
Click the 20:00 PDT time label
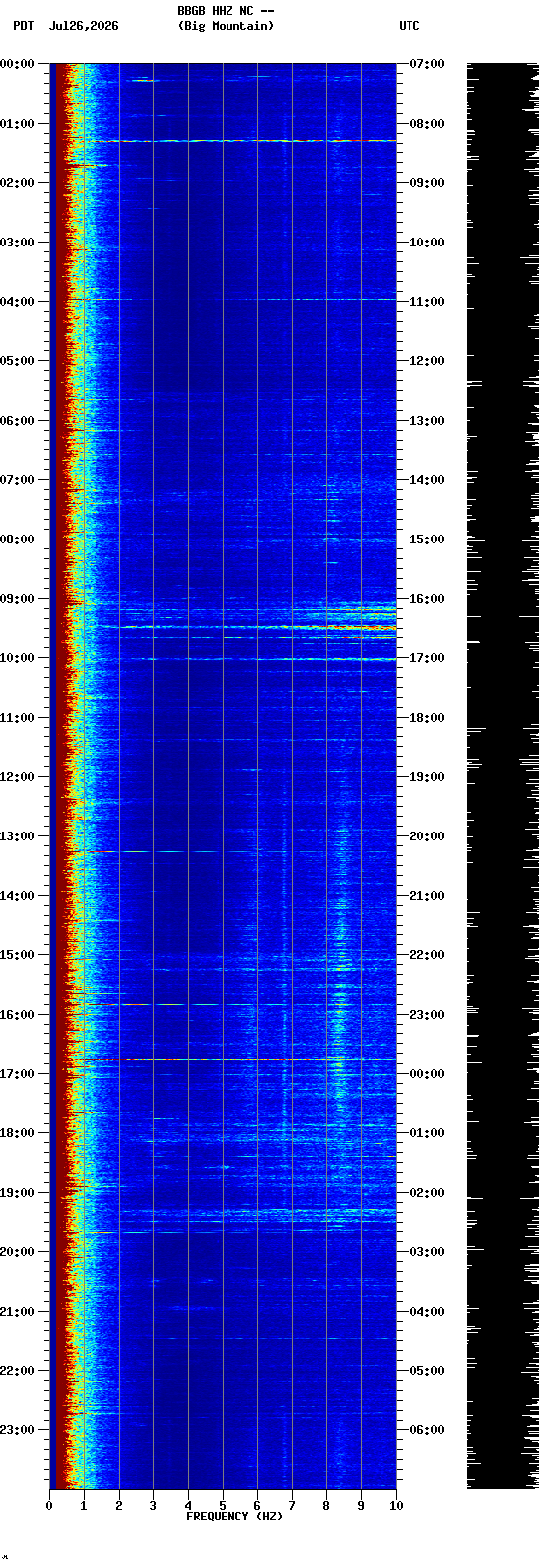(17, 1252)
